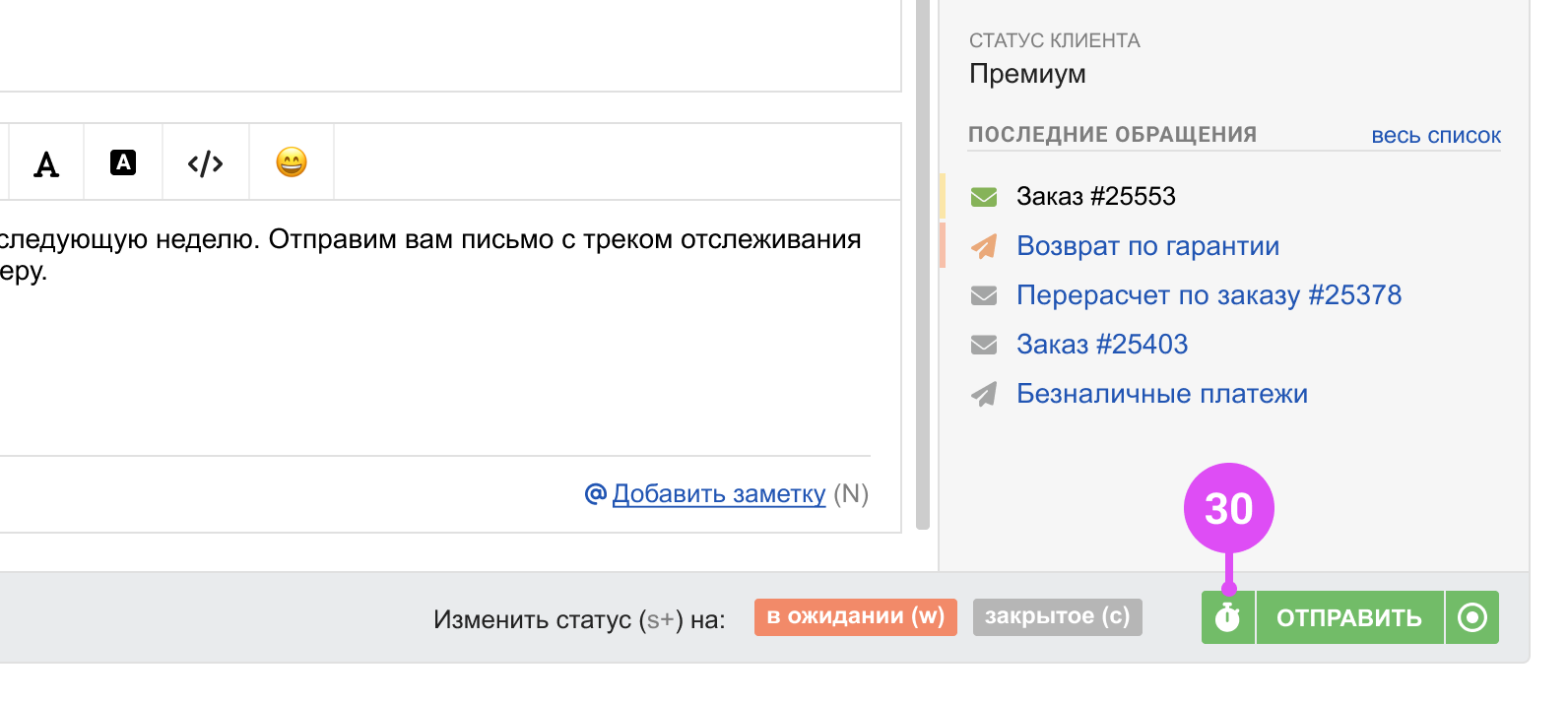
Task: Open «Безналичные платежи» ticket
Action: [x=1161, y=394]
